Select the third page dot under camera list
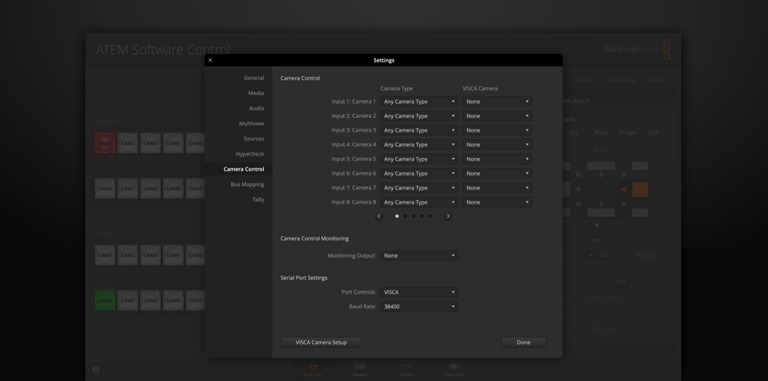This screenshot has height=381, width=768. point(413,216)
